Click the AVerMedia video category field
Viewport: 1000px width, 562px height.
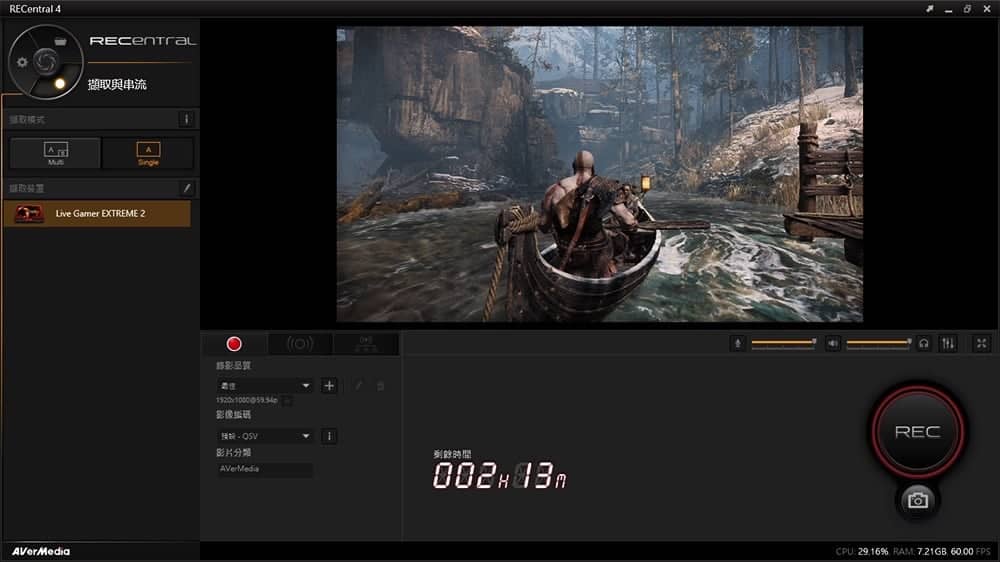[265, 469]
